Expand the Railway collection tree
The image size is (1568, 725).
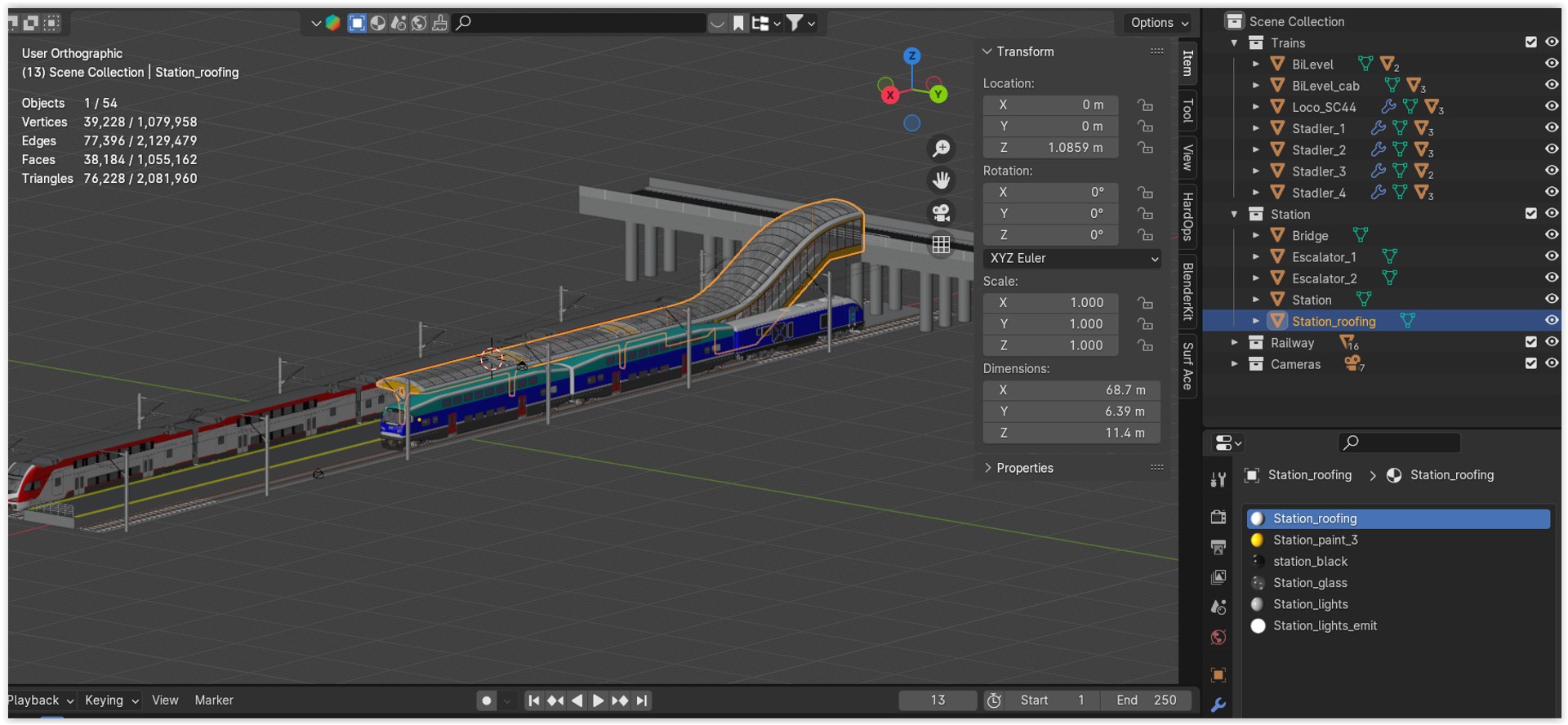tap(1234, 342)
